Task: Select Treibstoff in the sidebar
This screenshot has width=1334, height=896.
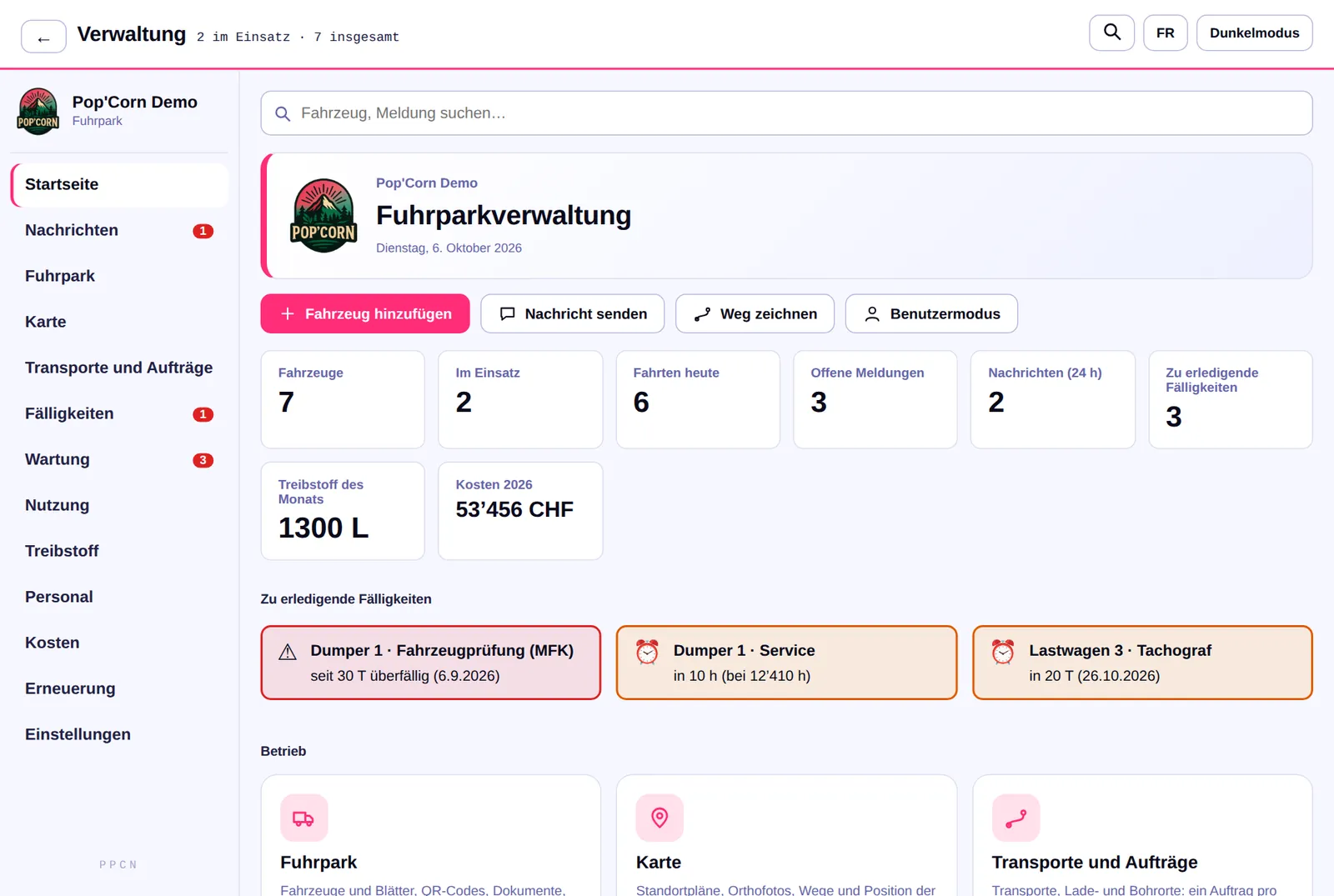Action: click(x=119, y=552)
